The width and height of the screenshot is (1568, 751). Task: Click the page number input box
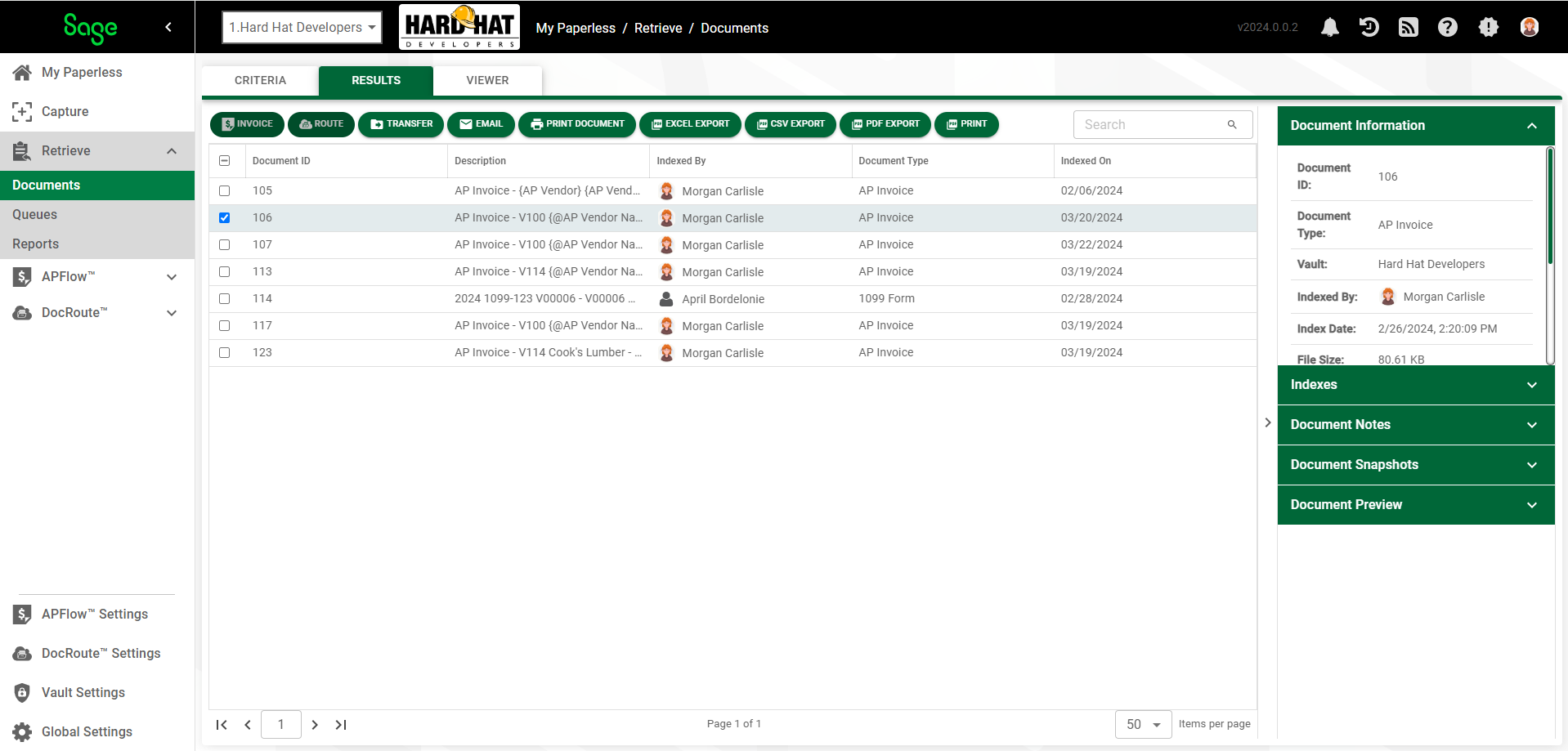click(281, 724)
